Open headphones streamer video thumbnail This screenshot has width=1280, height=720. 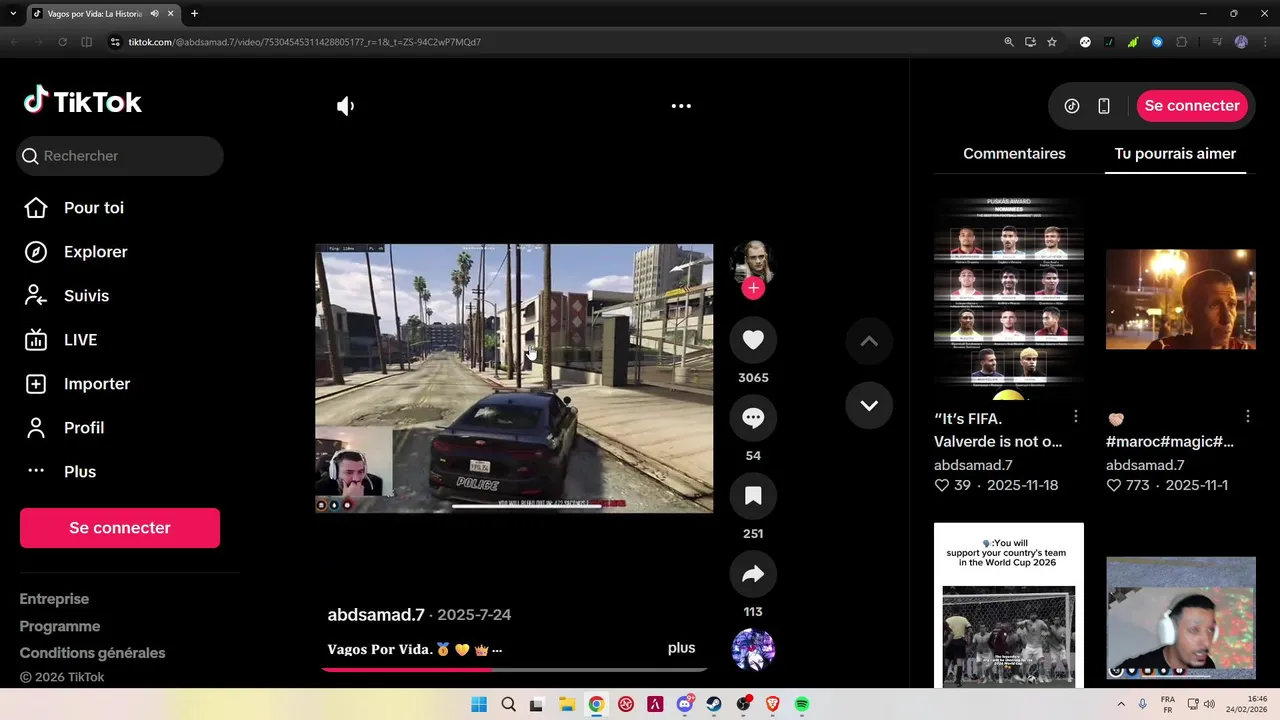pyautogui.click(x=1181, y=618)
